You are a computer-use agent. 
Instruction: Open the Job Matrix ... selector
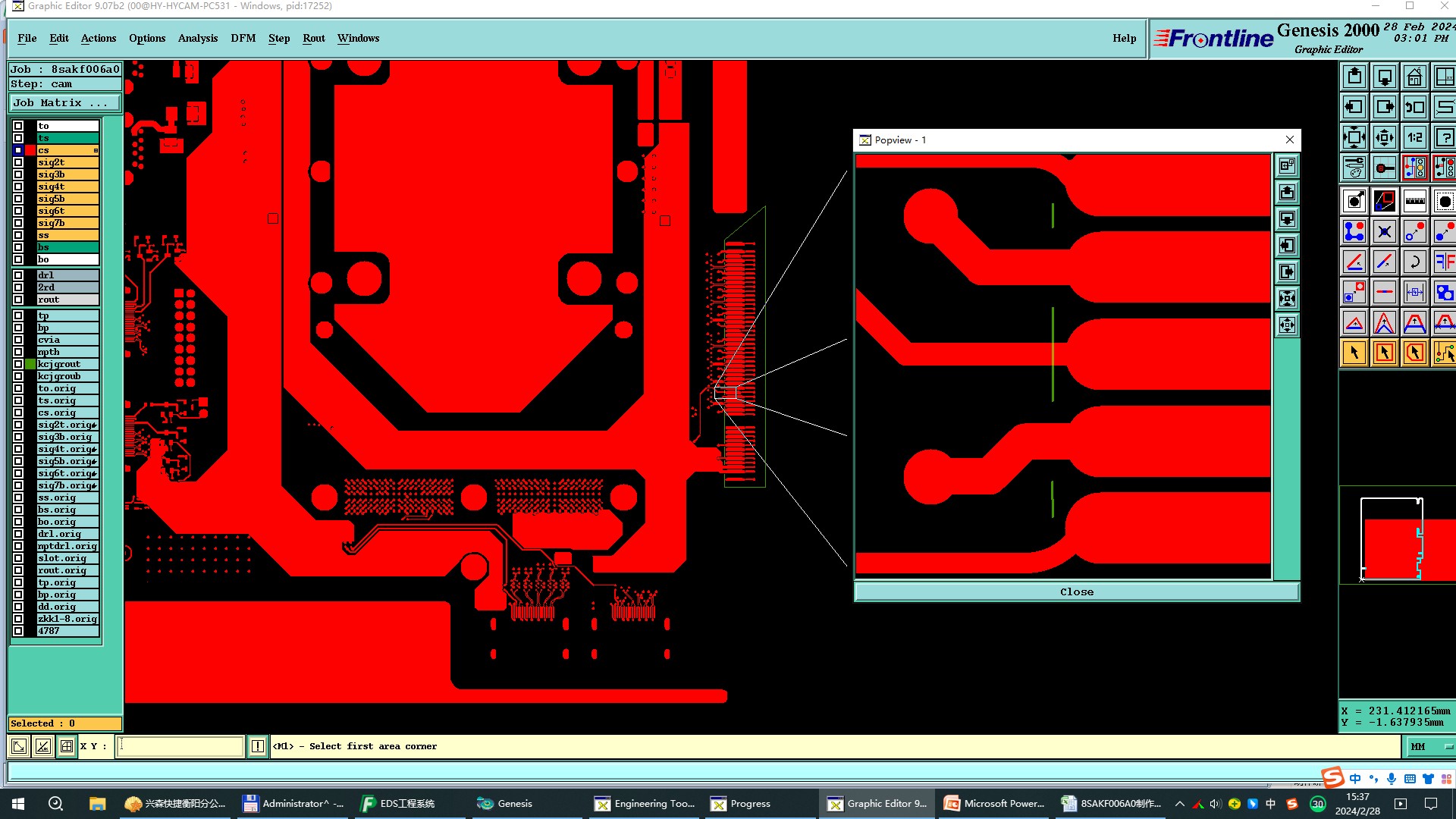pyautogui.click(x=64, y=103)
